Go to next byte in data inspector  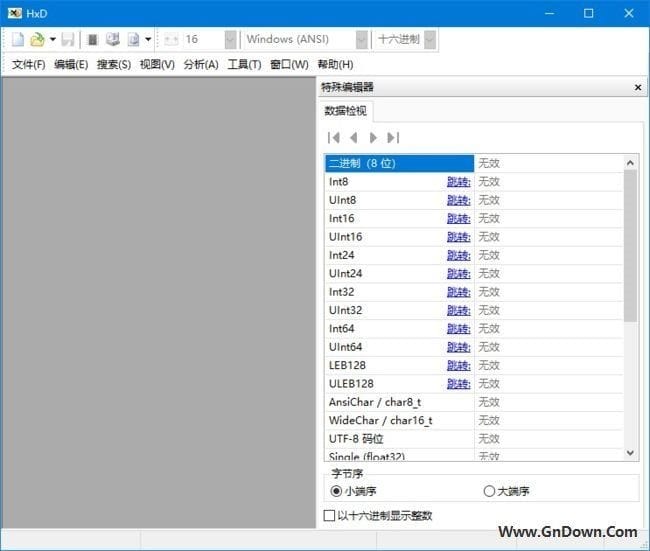(373, 138)
